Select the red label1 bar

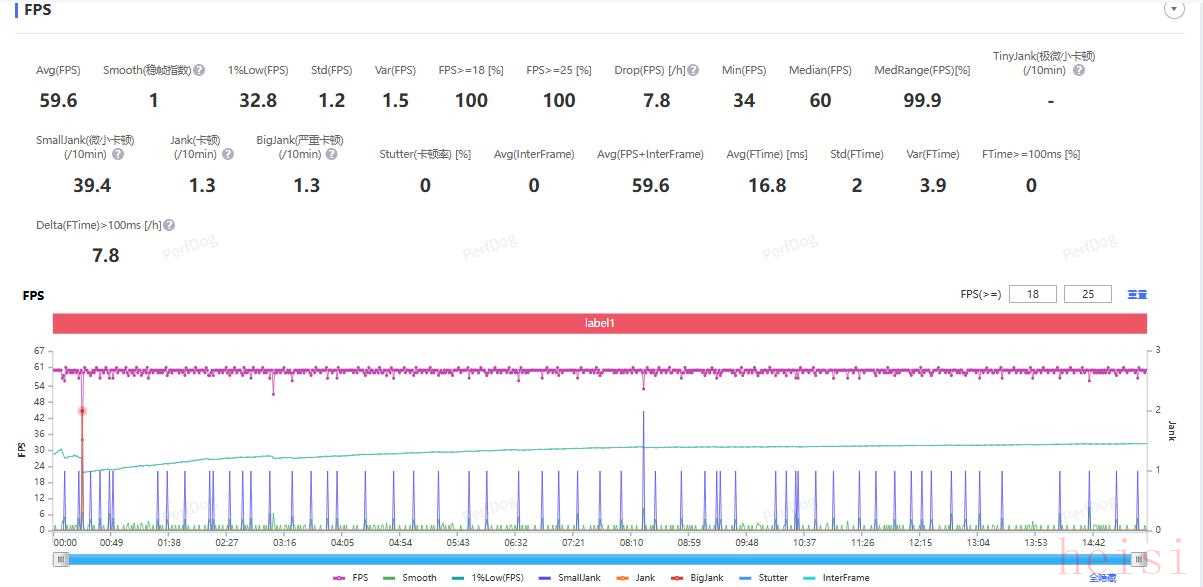600,324
